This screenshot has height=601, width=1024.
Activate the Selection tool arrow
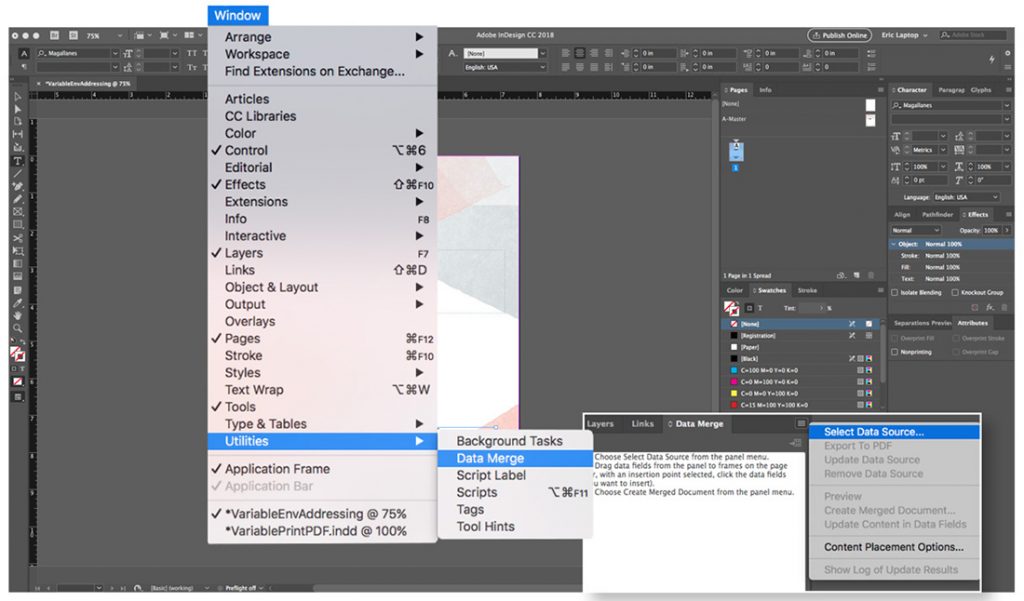18,95
